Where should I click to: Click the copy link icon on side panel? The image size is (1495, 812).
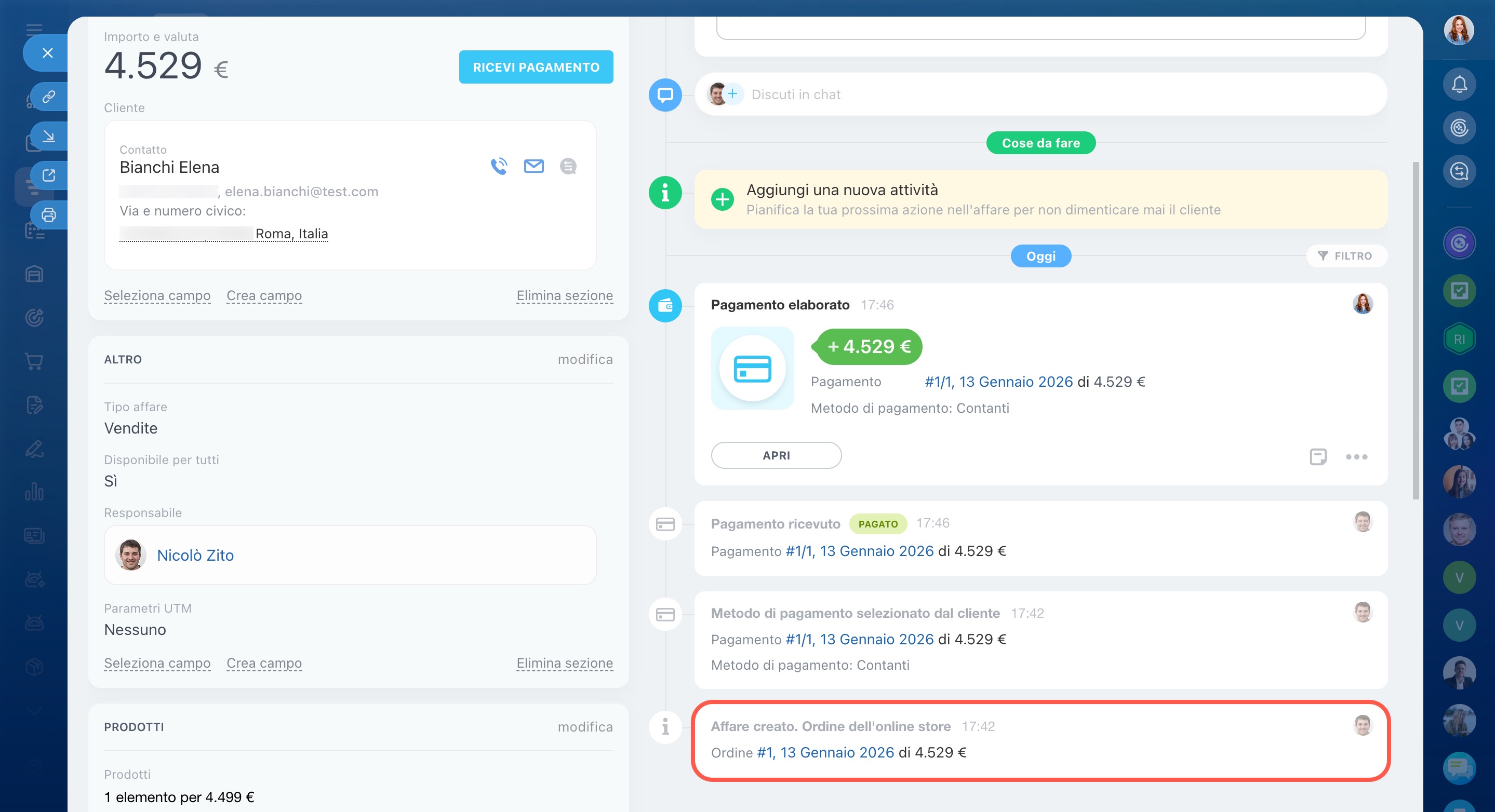click(x=49, y=96)
